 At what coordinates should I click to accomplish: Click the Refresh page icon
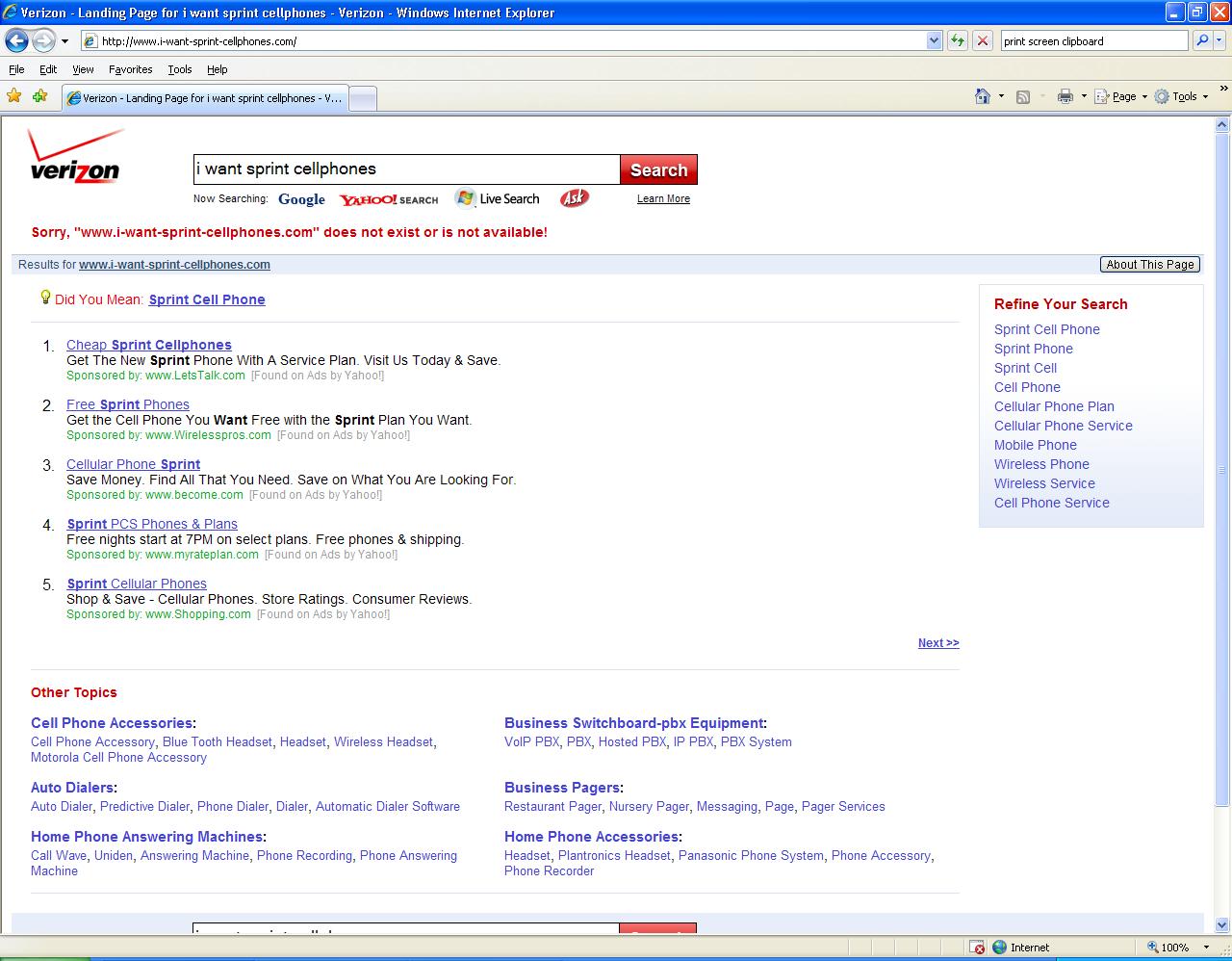(958, 40)
